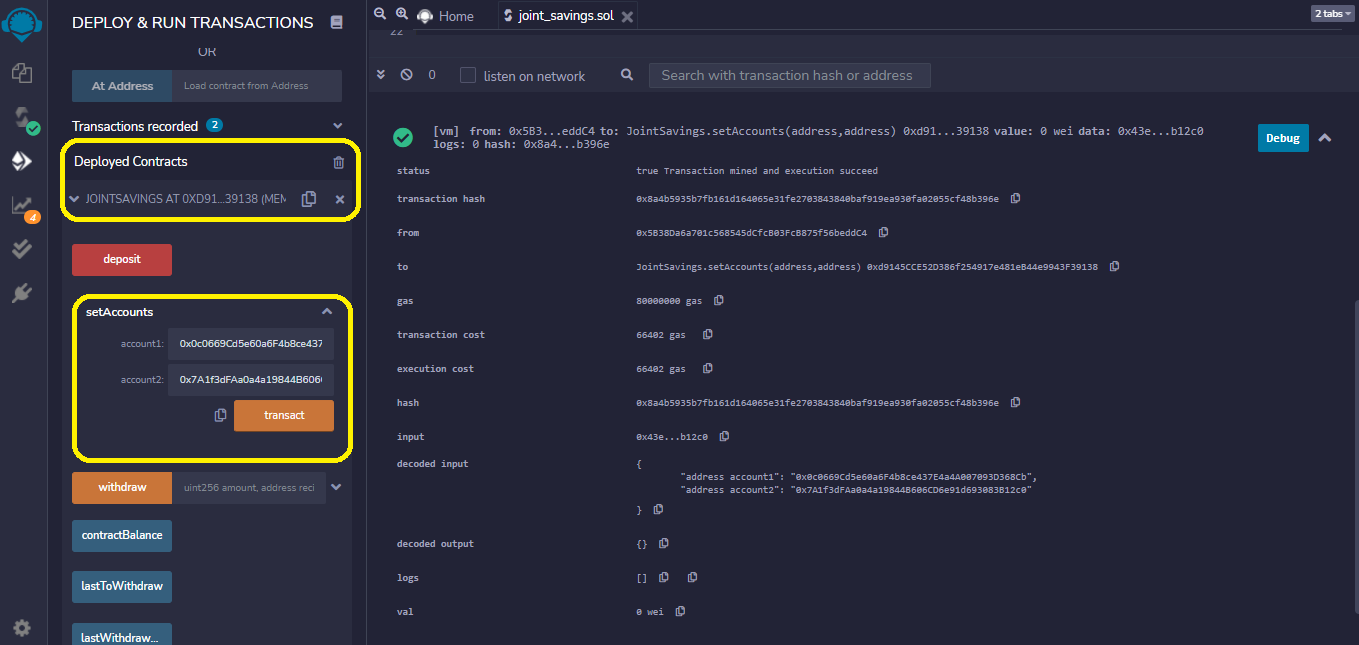Click the Transactions recorded count badge 2
Screen dimensions: 1359x645
[214, 126]
